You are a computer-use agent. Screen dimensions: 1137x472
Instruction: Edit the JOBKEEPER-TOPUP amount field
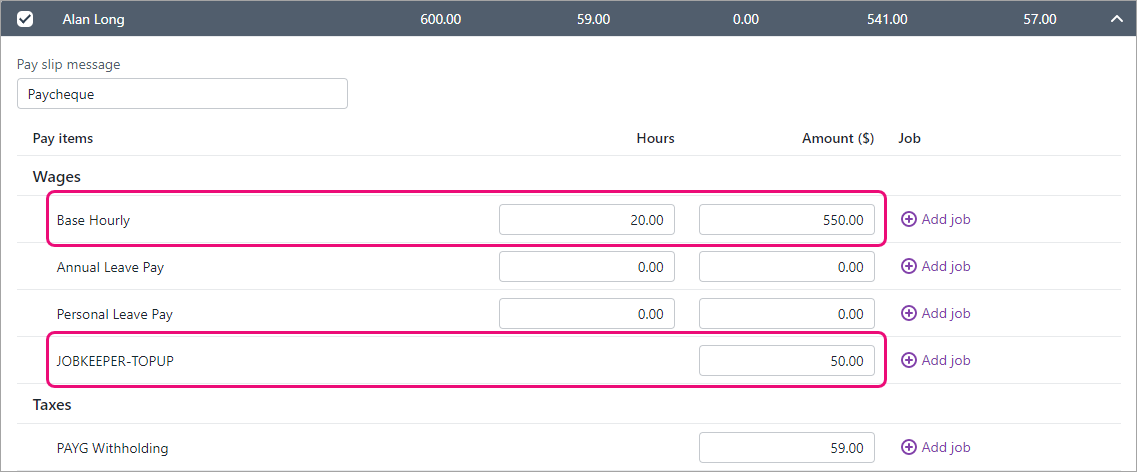(x=787, y=361)
